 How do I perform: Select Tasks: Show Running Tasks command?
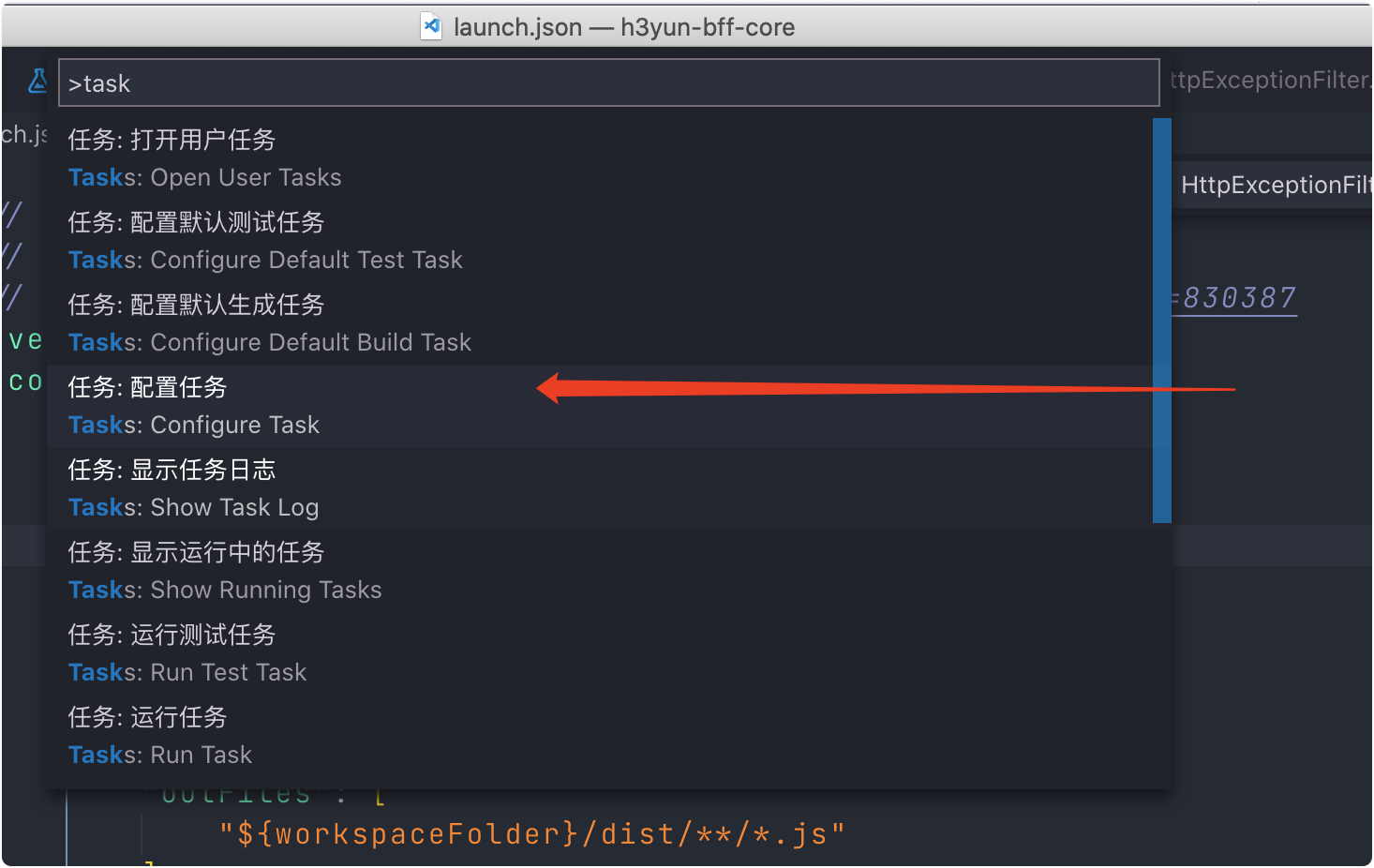point(600,572)
